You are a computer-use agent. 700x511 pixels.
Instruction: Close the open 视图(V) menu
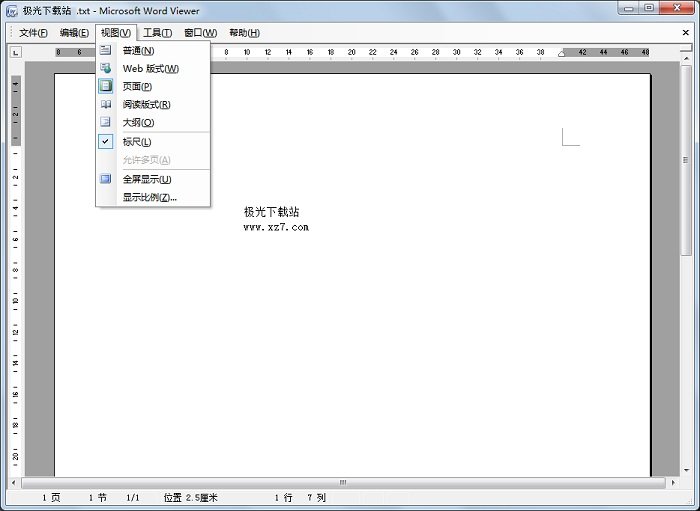116,33
